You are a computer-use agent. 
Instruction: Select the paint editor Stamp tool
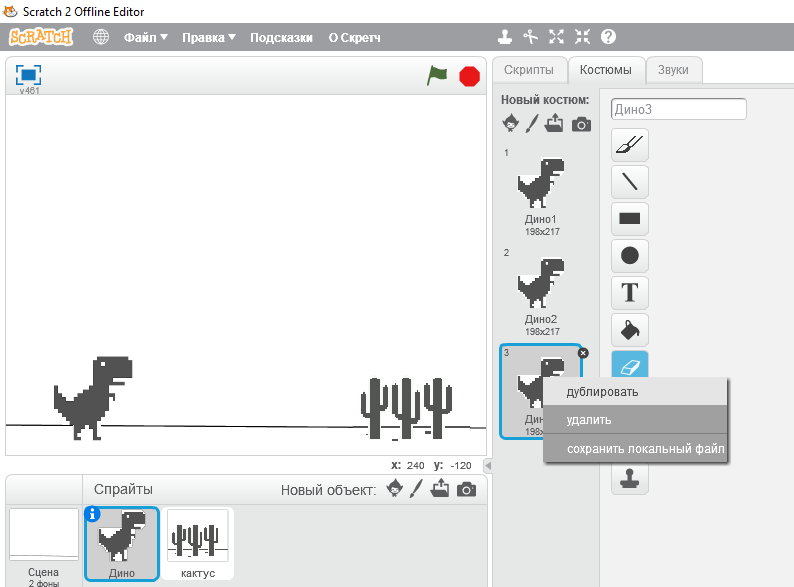pos(629,478)
